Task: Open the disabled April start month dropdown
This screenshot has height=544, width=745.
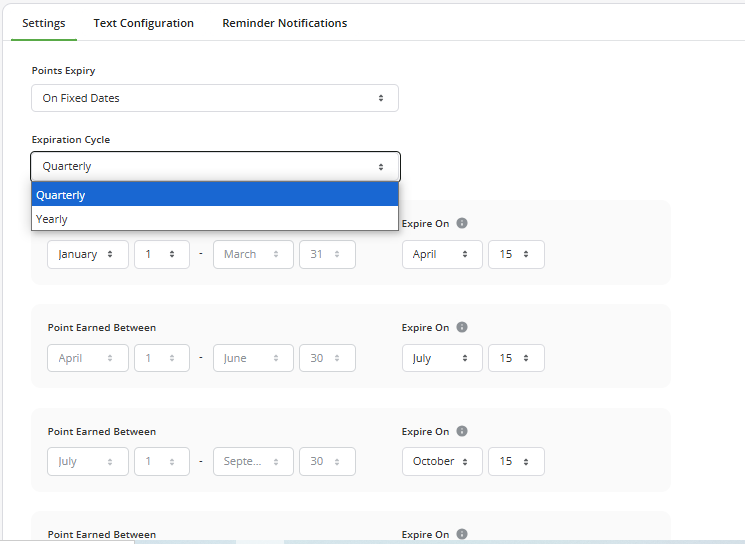Action: [x=88, y=358]
